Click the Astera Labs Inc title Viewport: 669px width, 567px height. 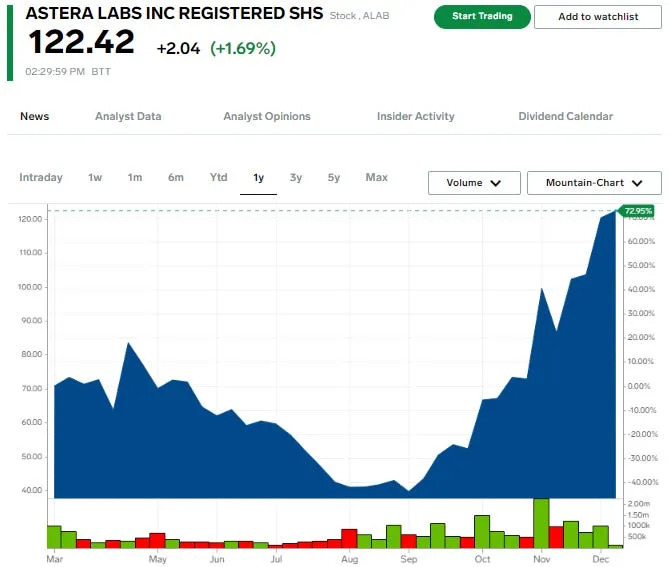click(x=174, y=13)
